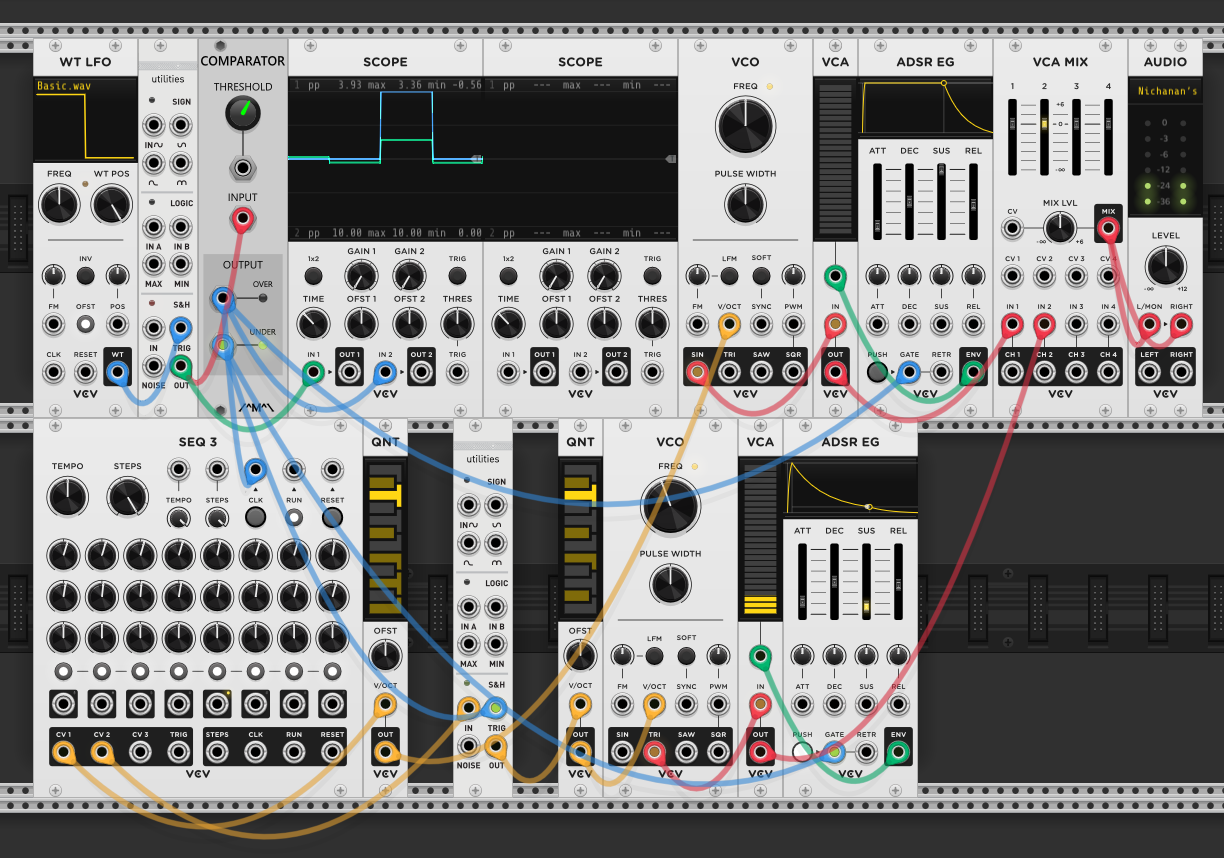Click the FREQ knob on the upper VCO
This screenshot has height=858, width=1224.
click(745, 126)
